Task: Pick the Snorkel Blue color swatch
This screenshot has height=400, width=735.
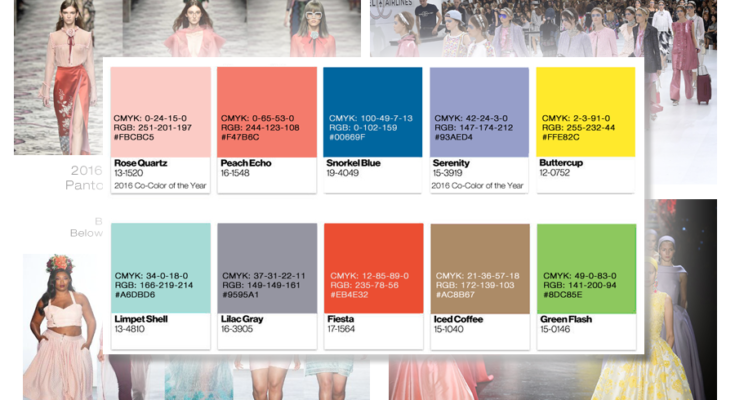Action: click(373, 112)
